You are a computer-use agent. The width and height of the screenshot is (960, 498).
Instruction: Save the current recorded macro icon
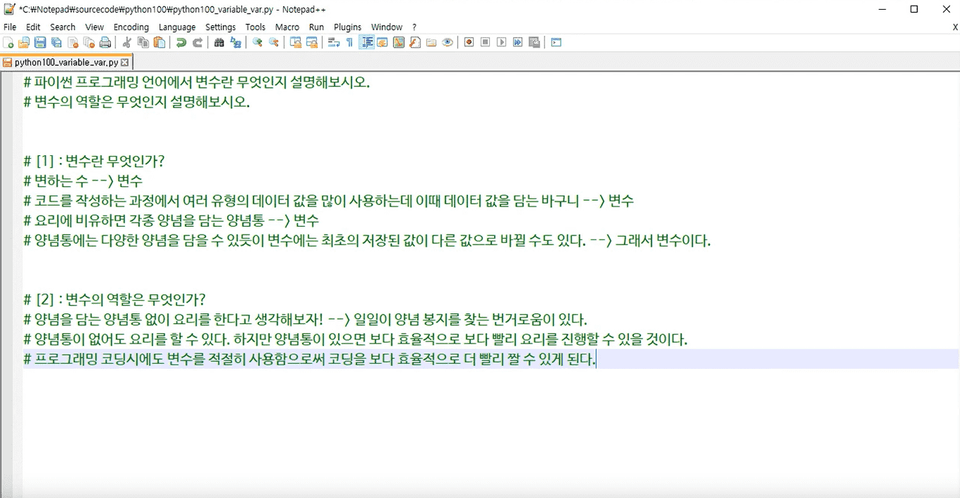tap(534, 42)
